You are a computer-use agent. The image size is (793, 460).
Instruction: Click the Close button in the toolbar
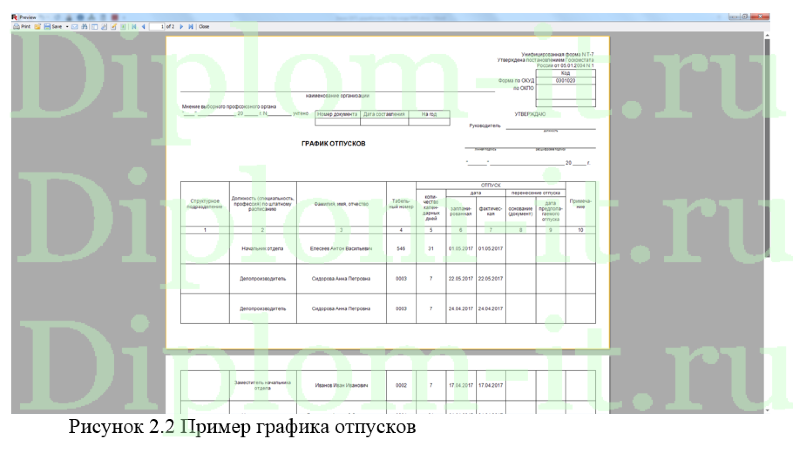click(x=204, y=26)
